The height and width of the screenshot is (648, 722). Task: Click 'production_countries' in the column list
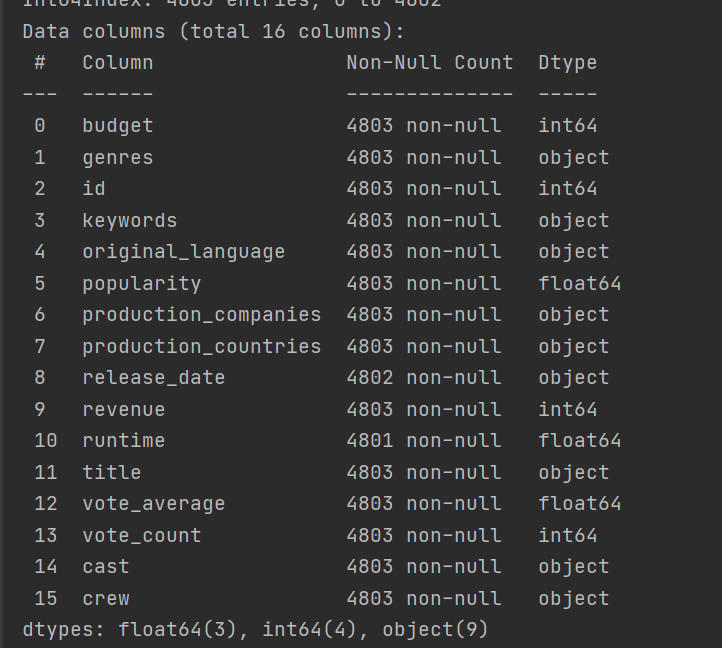coord(202,347)
